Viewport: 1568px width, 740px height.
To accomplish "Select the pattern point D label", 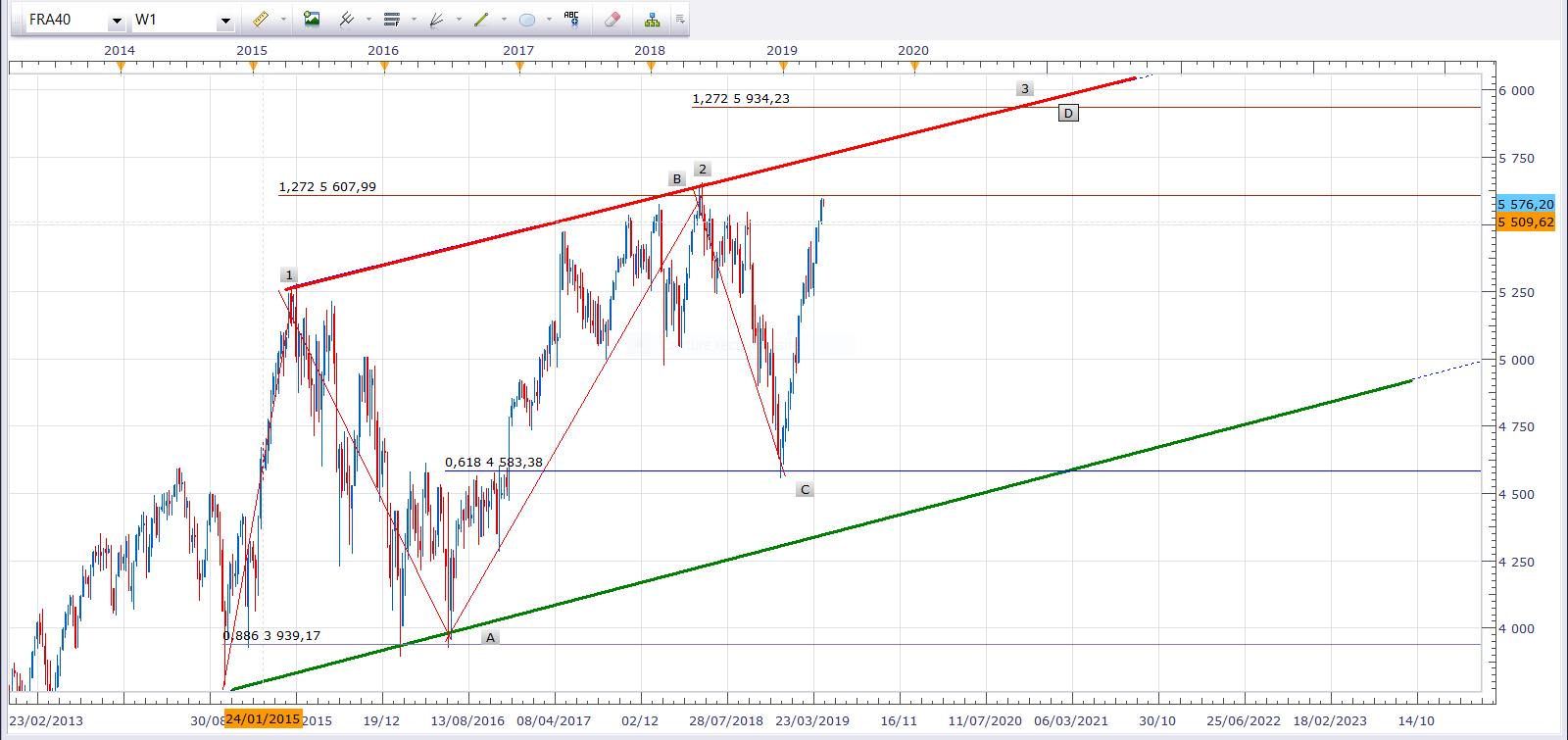I will pos(1068,113).
